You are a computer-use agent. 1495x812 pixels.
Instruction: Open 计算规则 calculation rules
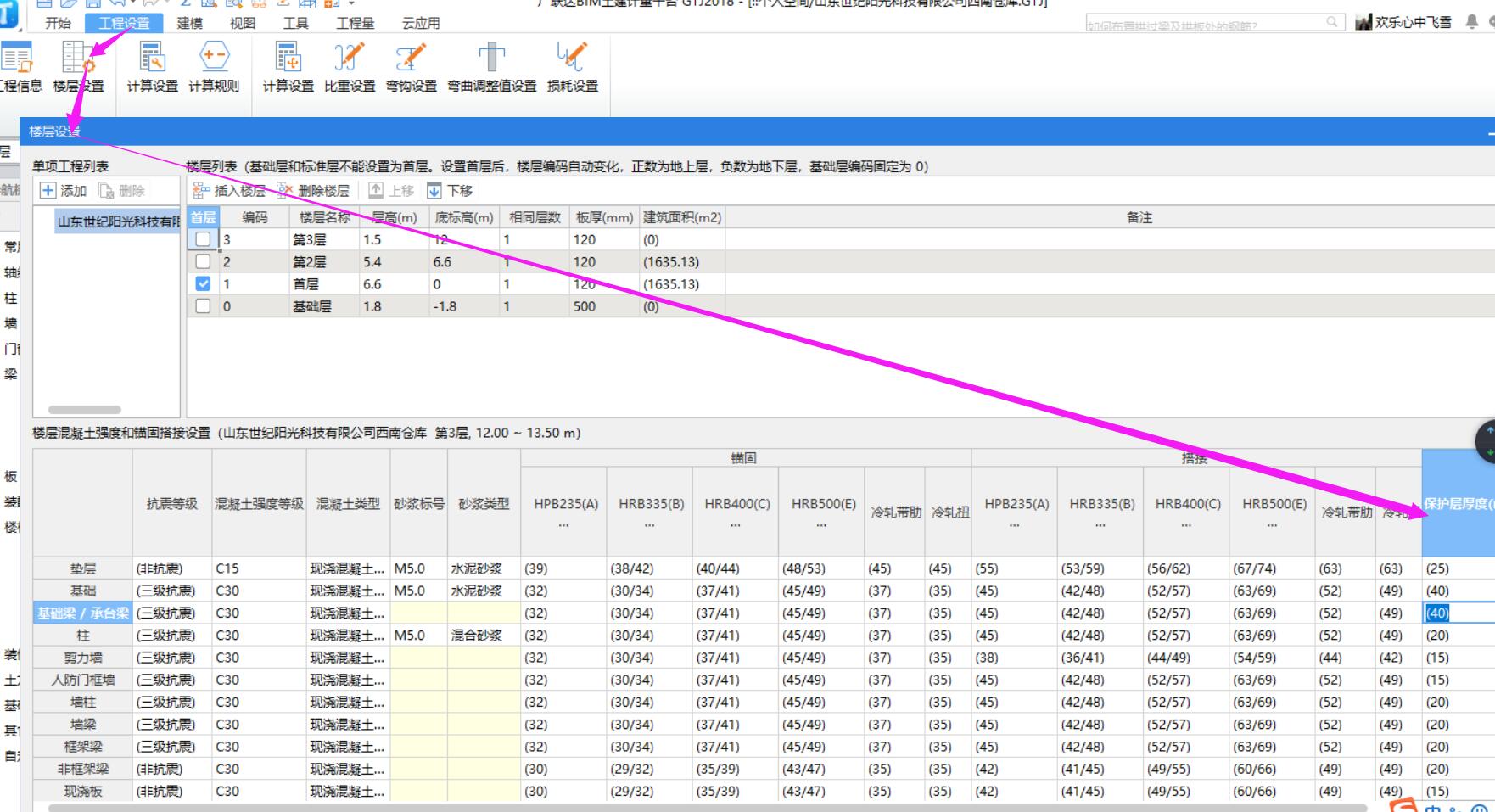pyautogui.click(x=214, y=67)
